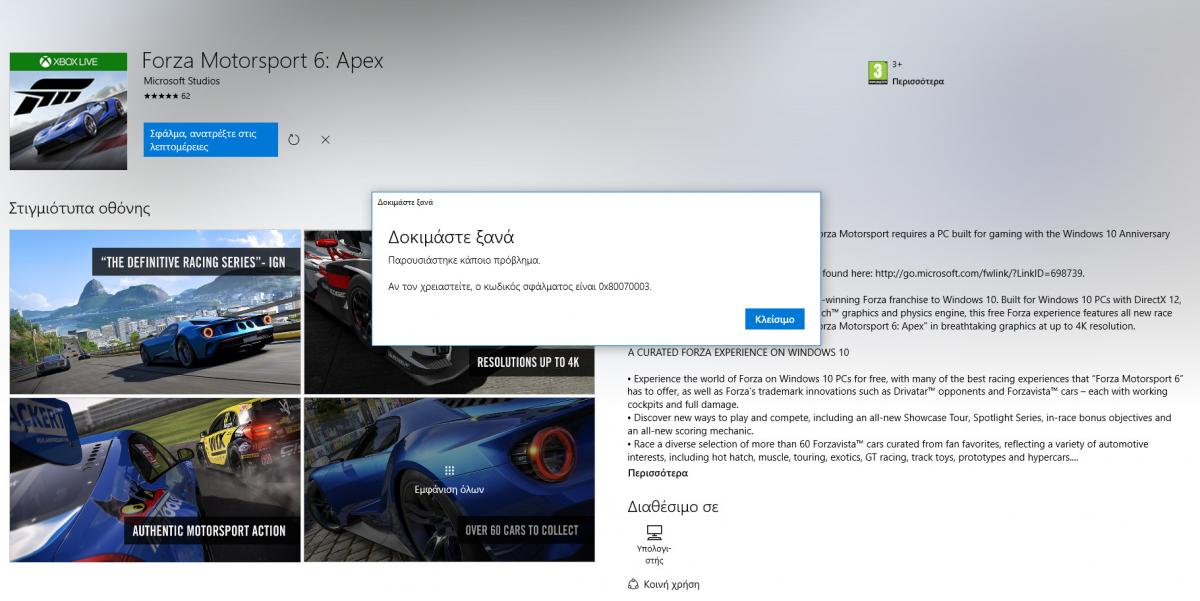Screen dimensions: 1200x601
Task: Cancel the download with the X icon
Action: pos(325,140)
